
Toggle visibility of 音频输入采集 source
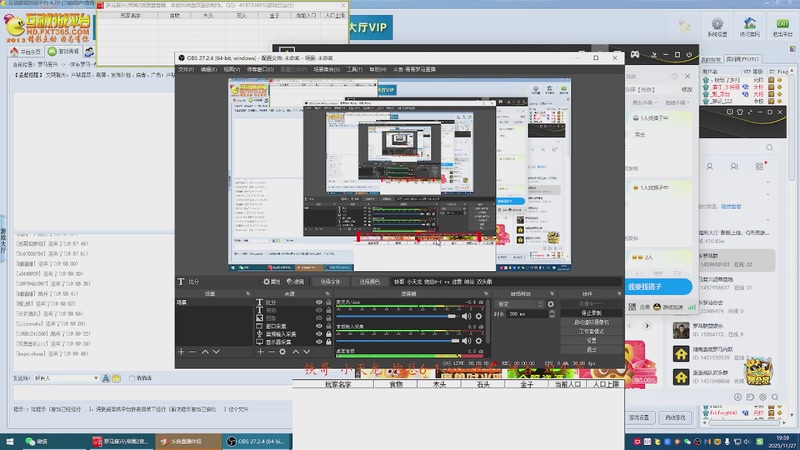point(319,334)
